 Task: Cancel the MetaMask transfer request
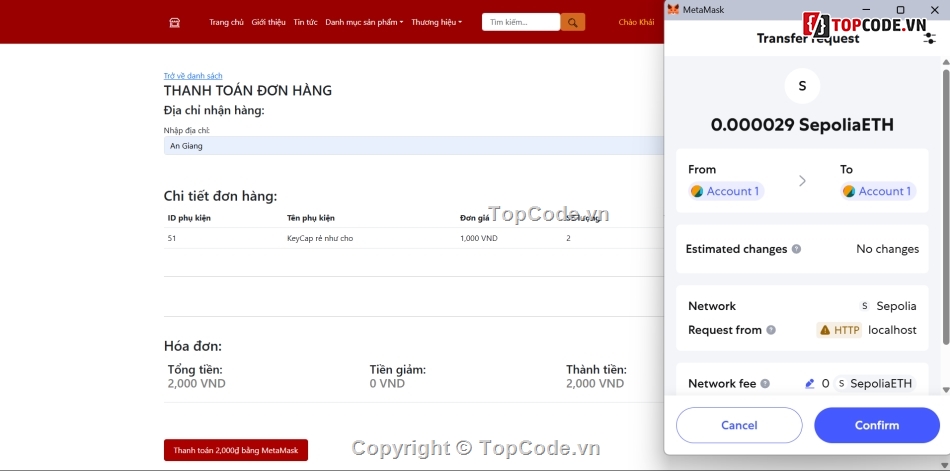(739, 425)
